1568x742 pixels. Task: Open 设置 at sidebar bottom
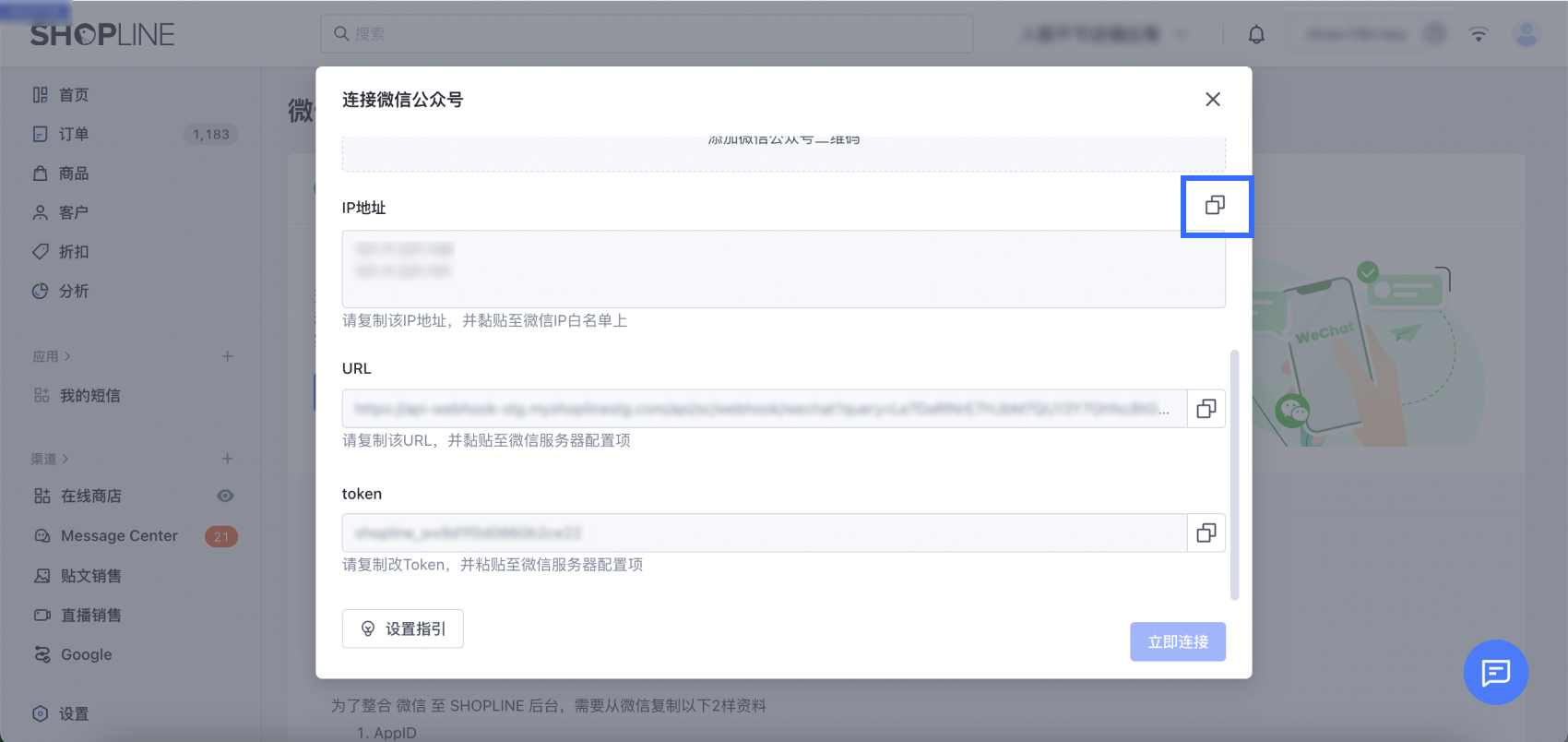pyautogui.click(x=74, y=713)
